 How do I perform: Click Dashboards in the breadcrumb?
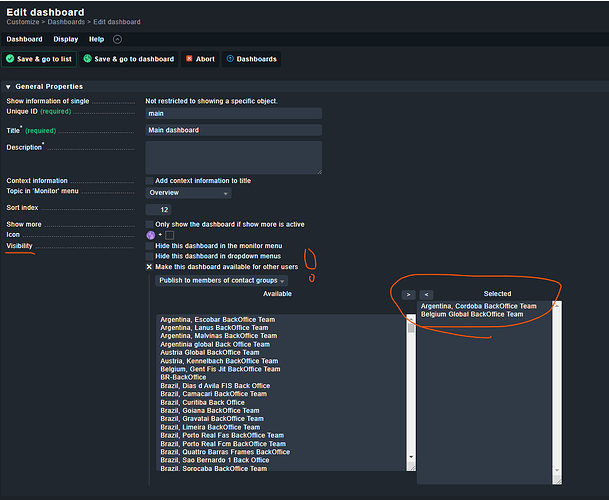[x=66, y=22]
